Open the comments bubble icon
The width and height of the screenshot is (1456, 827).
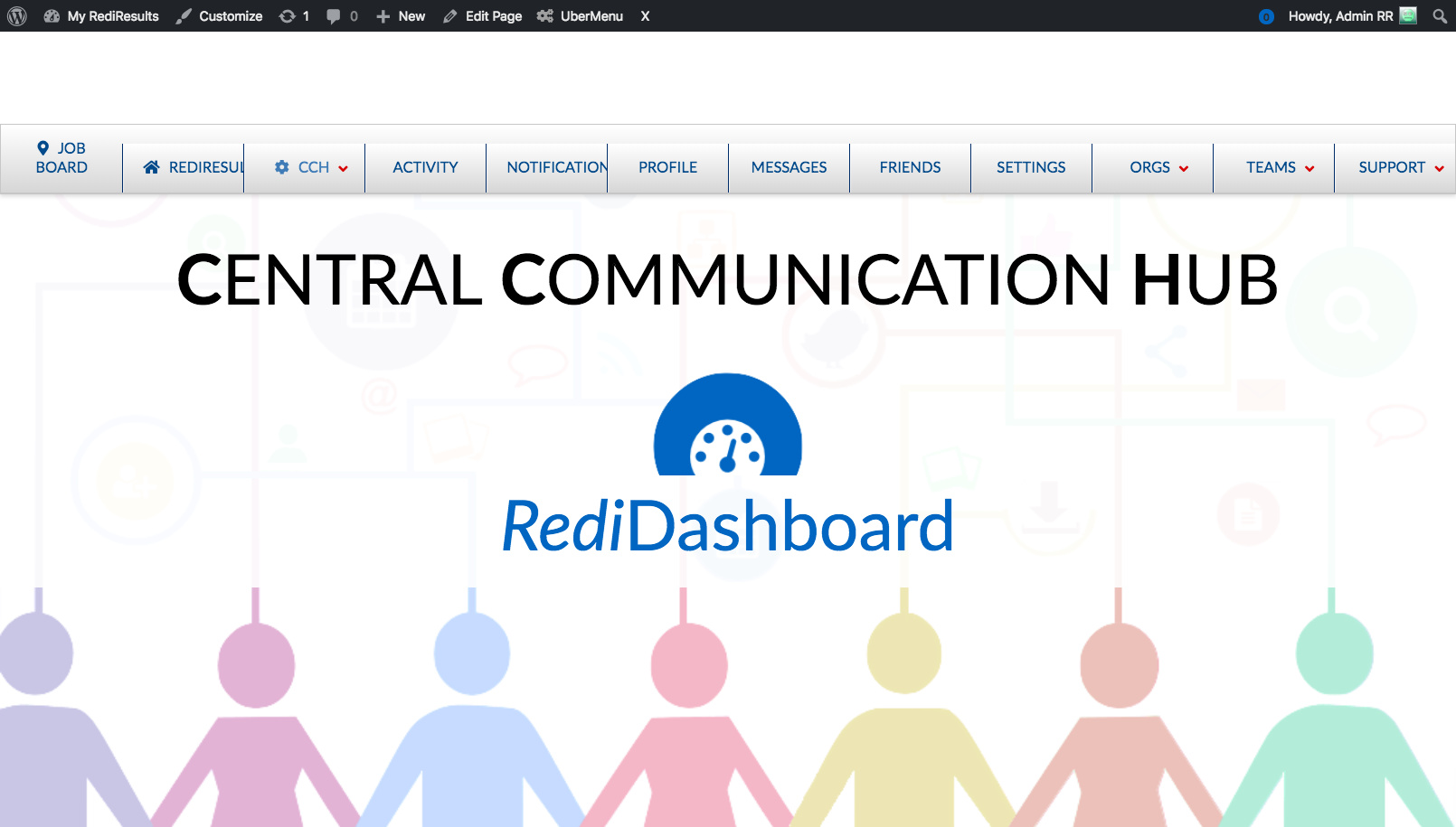coord(333,16)
